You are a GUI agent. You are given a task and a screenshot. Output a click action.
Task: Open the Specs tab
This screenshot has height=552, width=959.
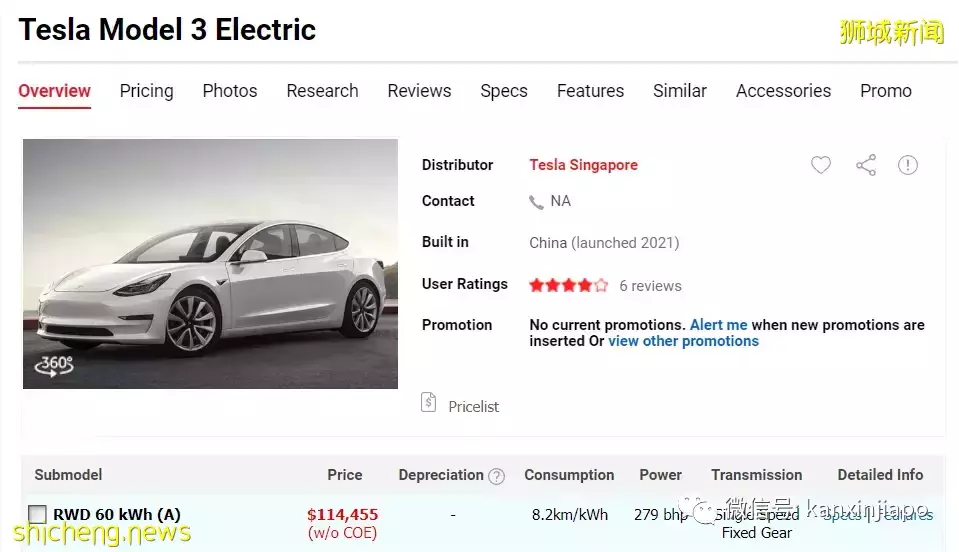tap(503, 91)
